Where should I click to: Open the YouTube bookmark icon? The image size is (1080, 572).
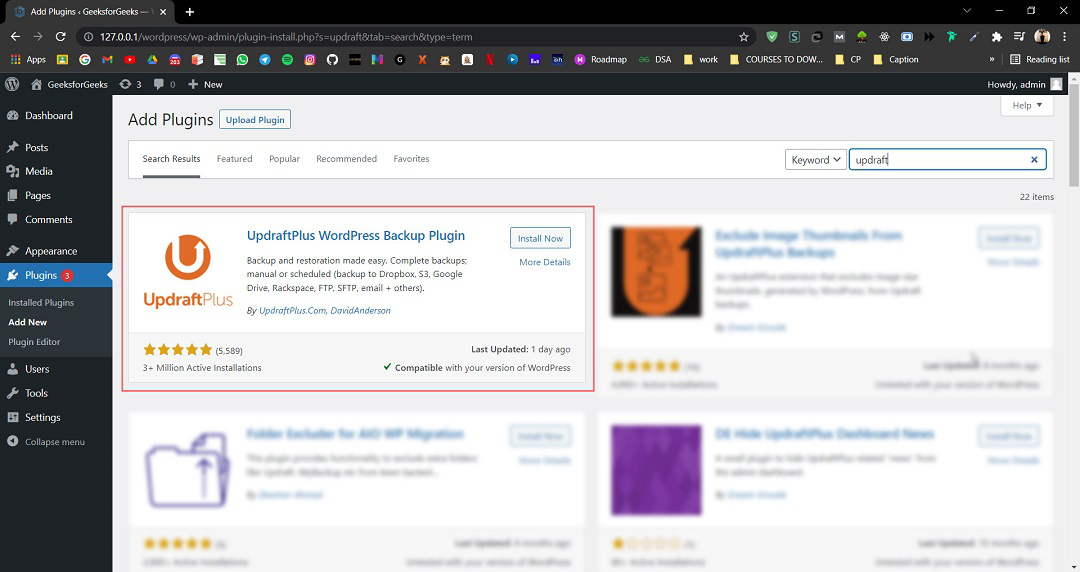pos(129,59)
